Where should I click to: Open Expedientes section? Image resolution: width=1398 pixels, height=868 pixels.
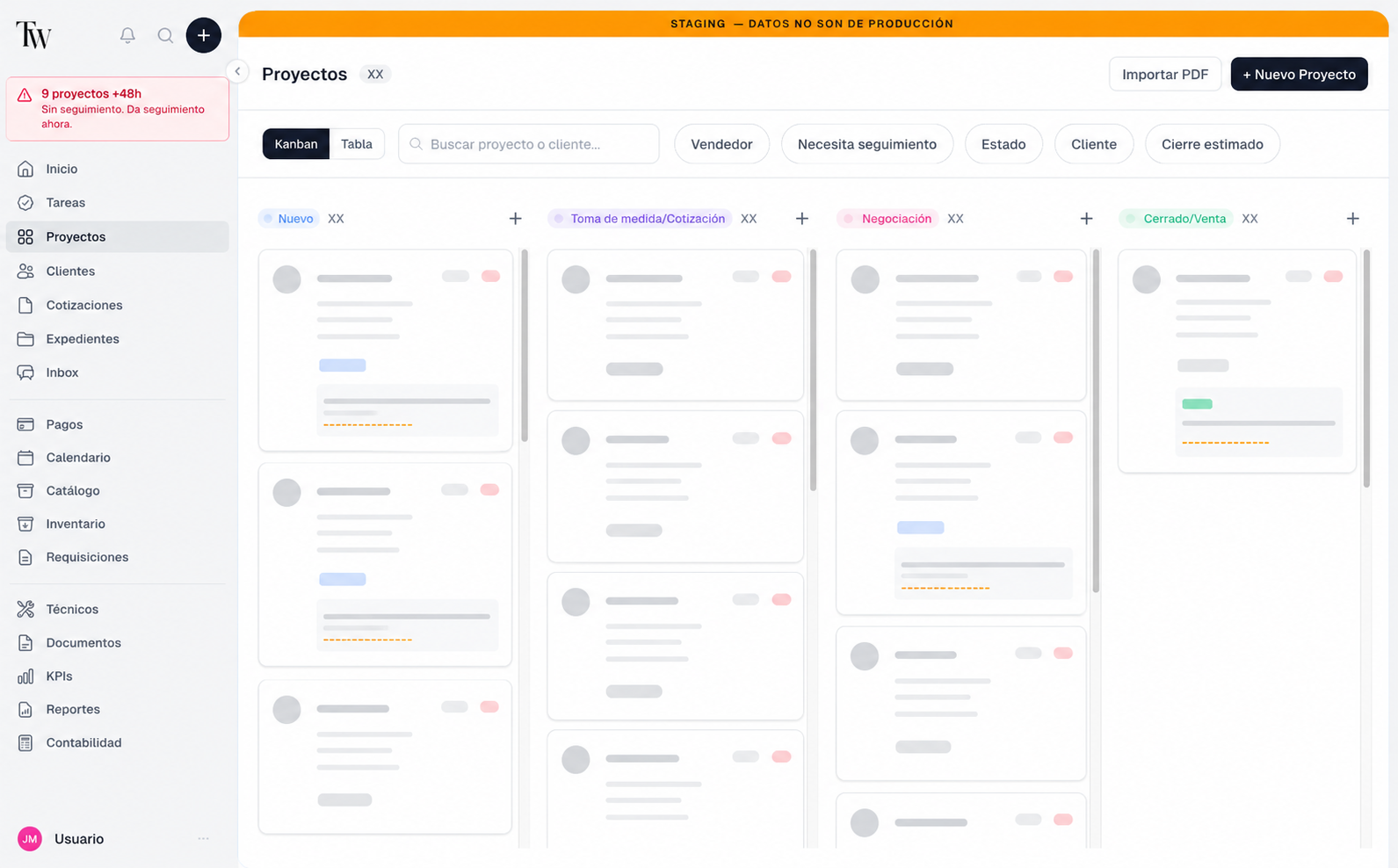(118, 339)
